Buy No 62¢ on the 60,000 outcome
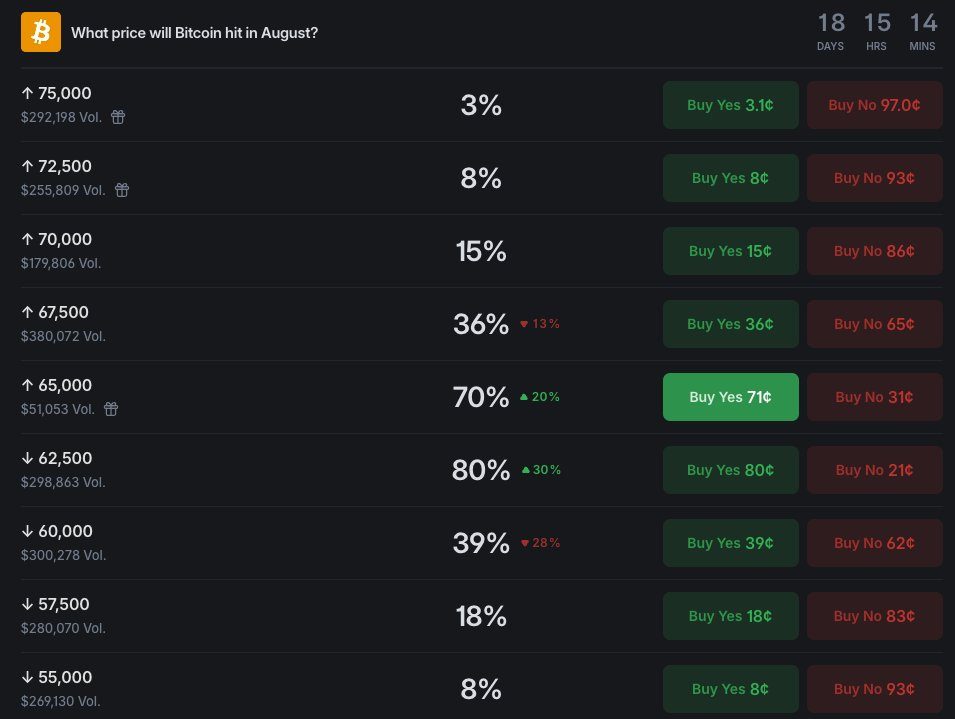955x719 pixels. coord(875,543)
